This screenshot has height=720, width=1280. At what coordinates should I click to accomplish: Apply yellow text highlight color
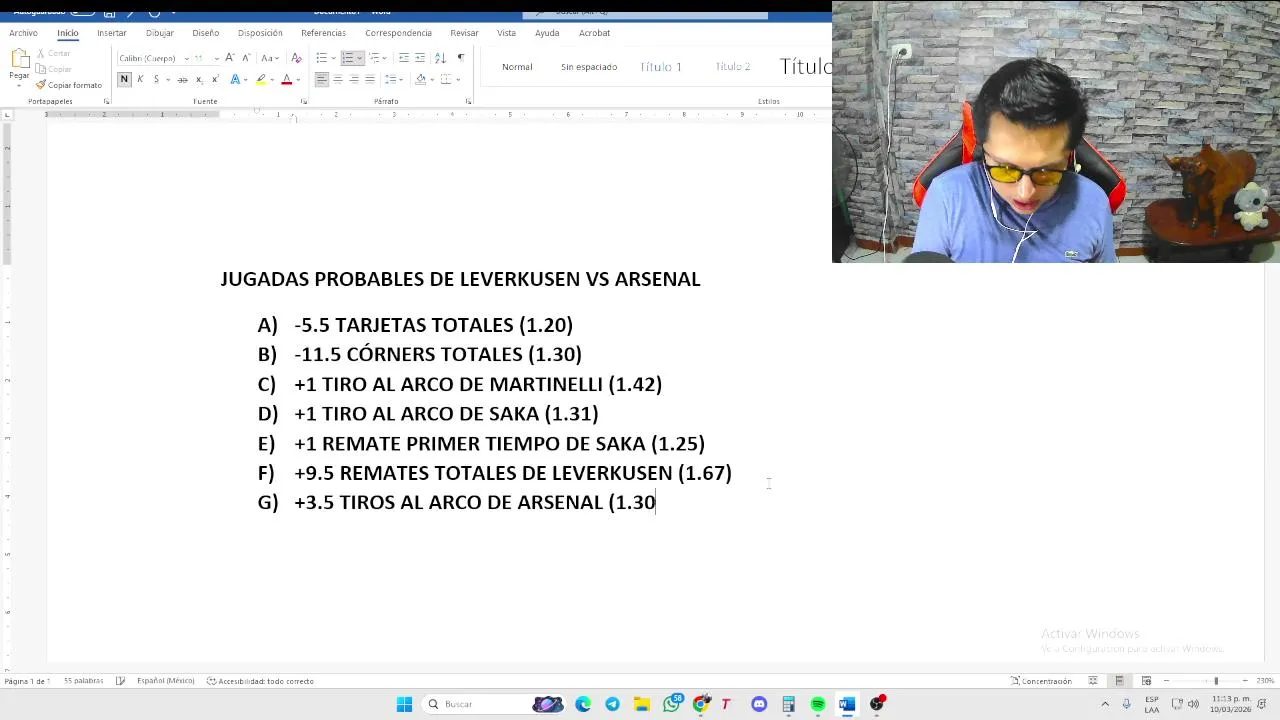pyautogui.click(x=261, y=79)
